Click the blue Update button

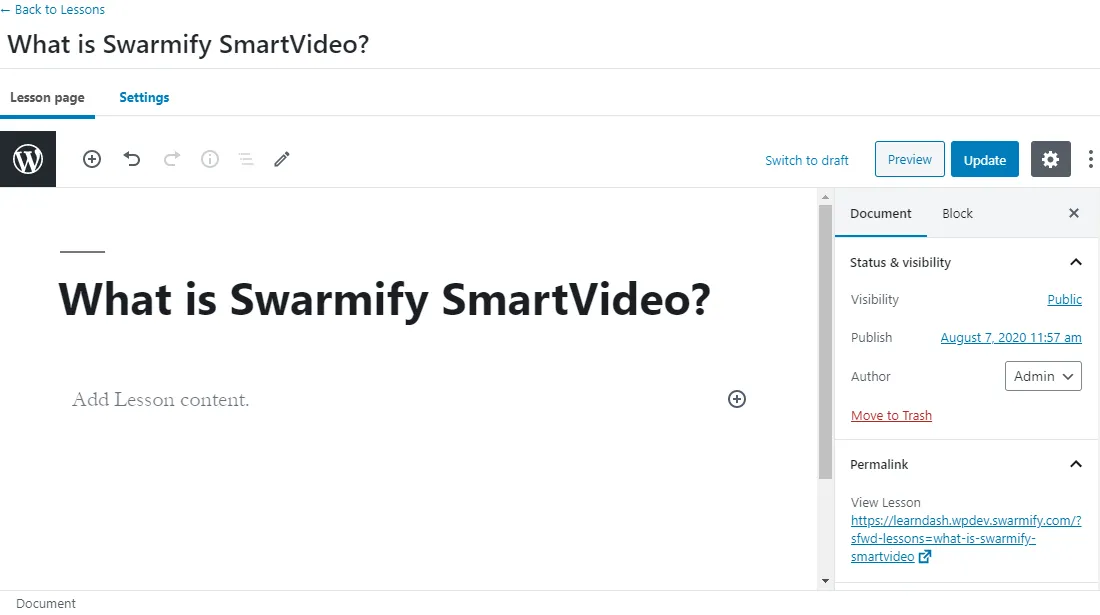tap(985, 159)
